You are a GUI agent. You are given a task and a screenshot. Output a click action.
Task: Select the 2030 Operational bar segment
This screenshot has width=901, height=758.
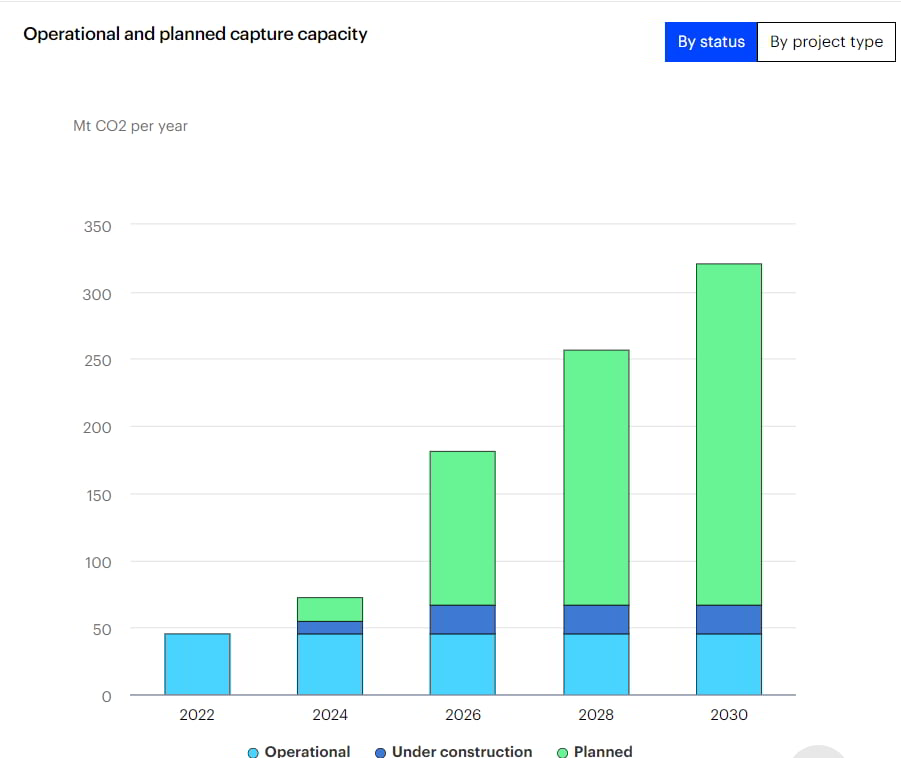pos(729,664)
